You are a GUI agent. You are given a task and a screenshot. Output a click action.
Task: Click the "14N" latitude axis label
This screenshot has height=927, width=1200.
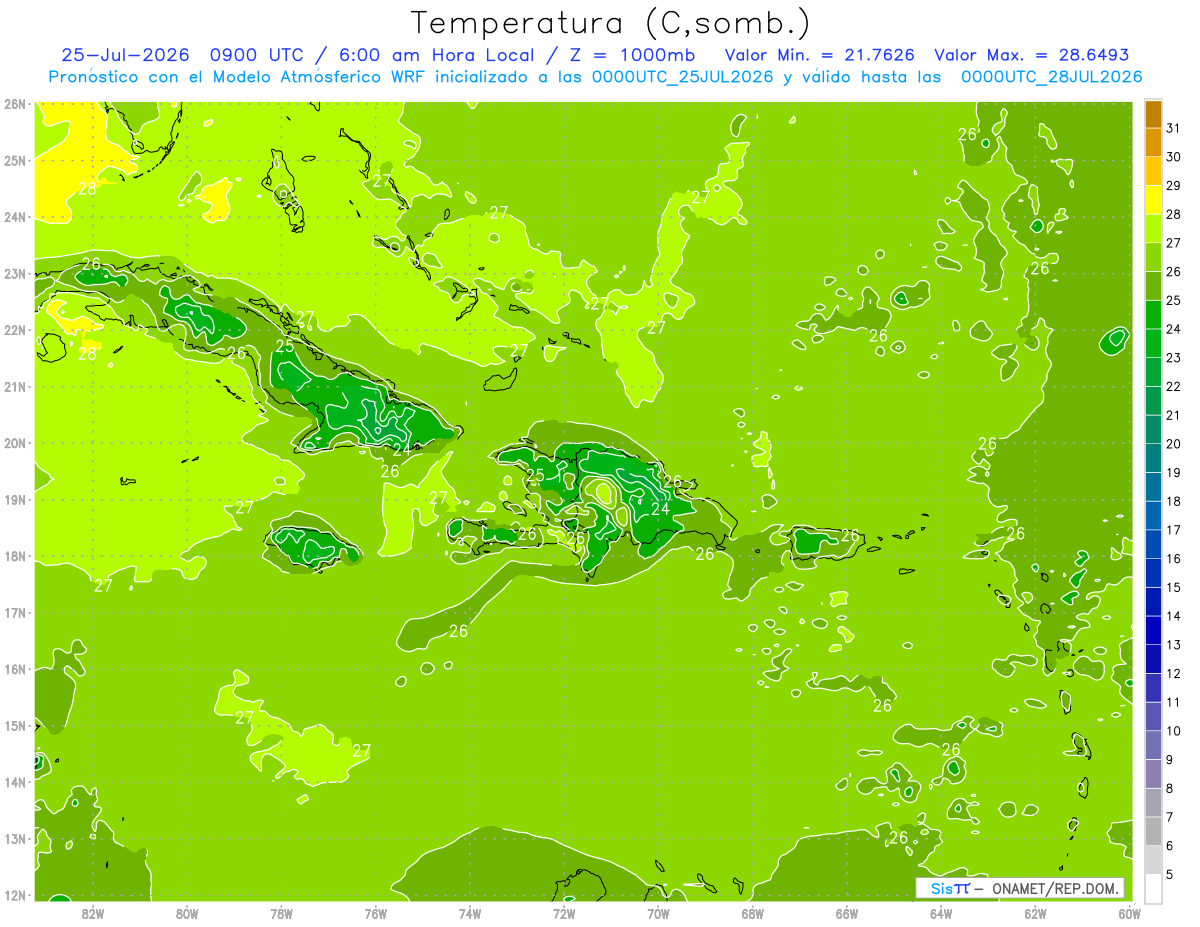pyautogui.click(x=14, y=782)
